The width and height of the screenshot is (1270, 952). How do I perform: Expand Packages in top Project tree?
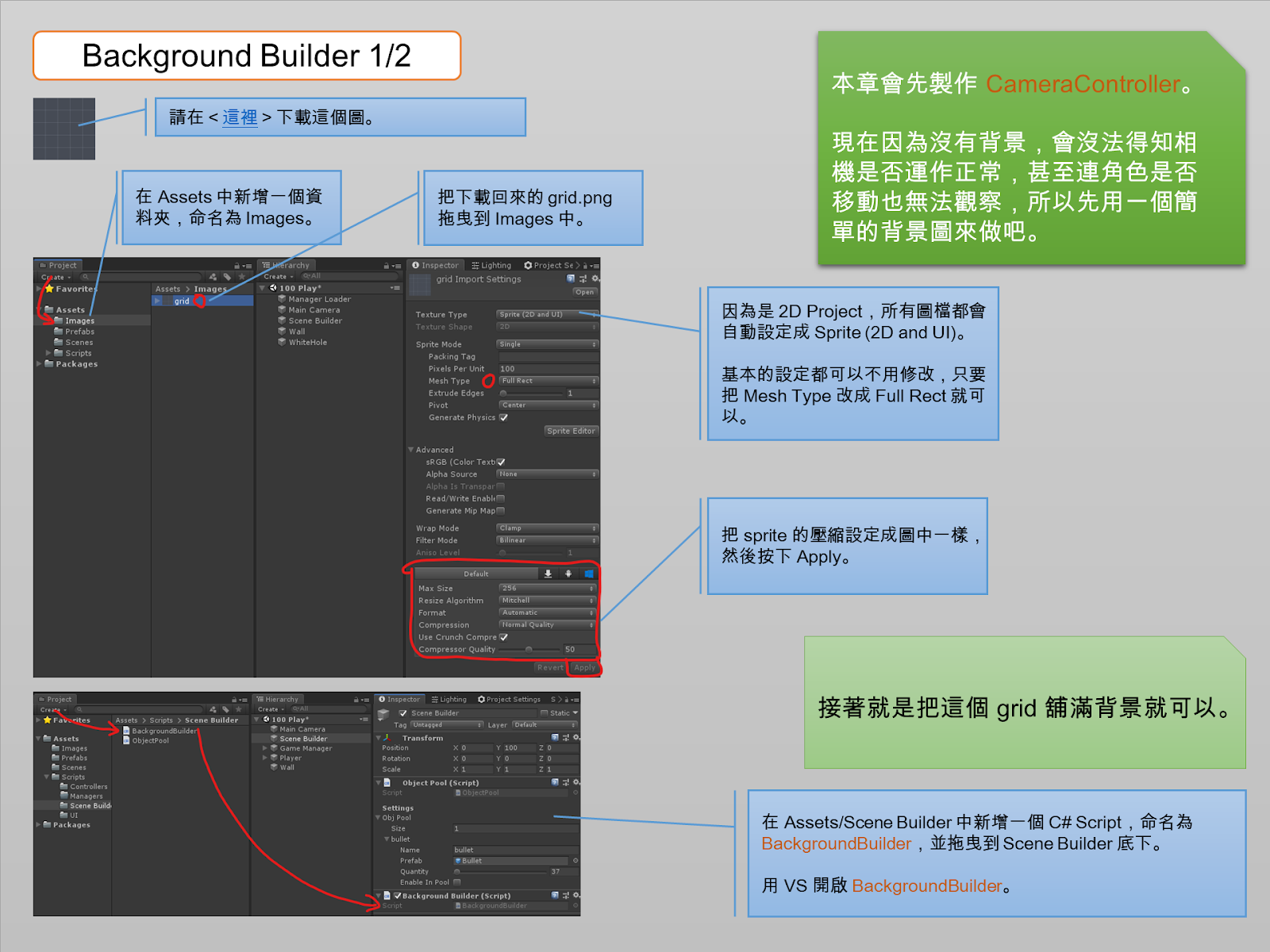40,364
